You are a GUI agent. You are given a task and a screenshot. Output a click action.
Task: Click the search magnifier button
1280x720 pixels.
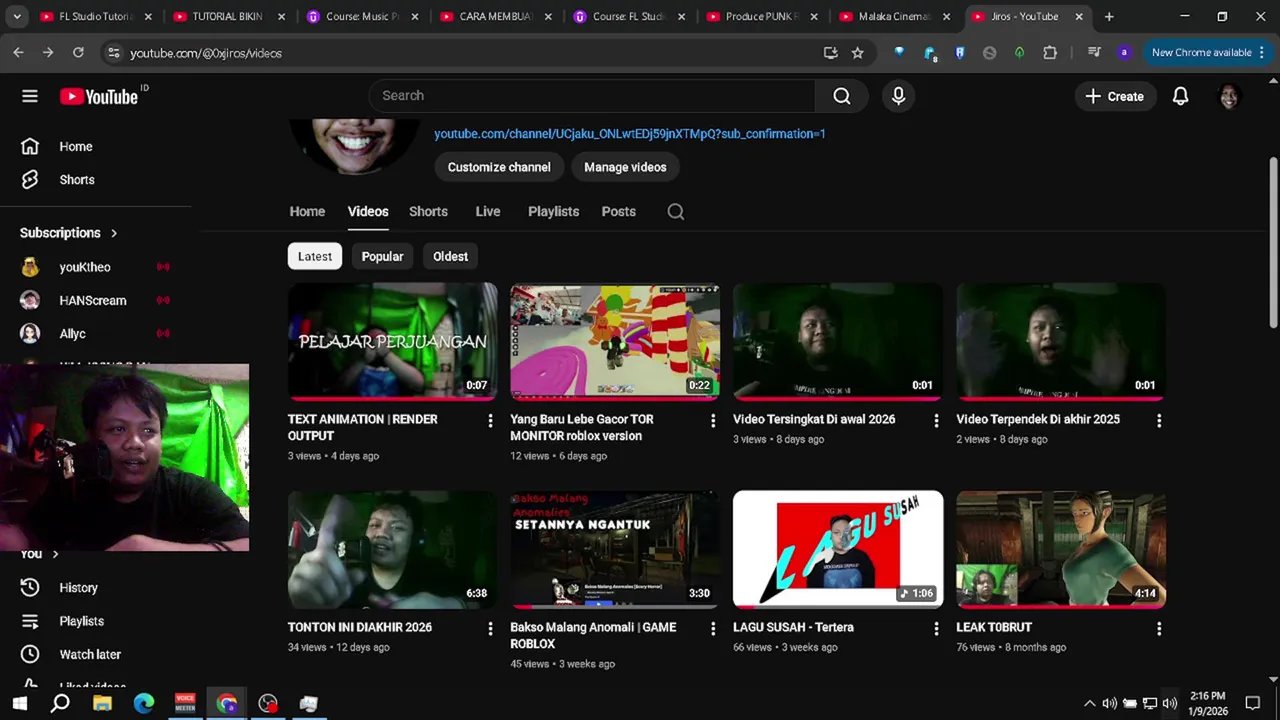842,96
